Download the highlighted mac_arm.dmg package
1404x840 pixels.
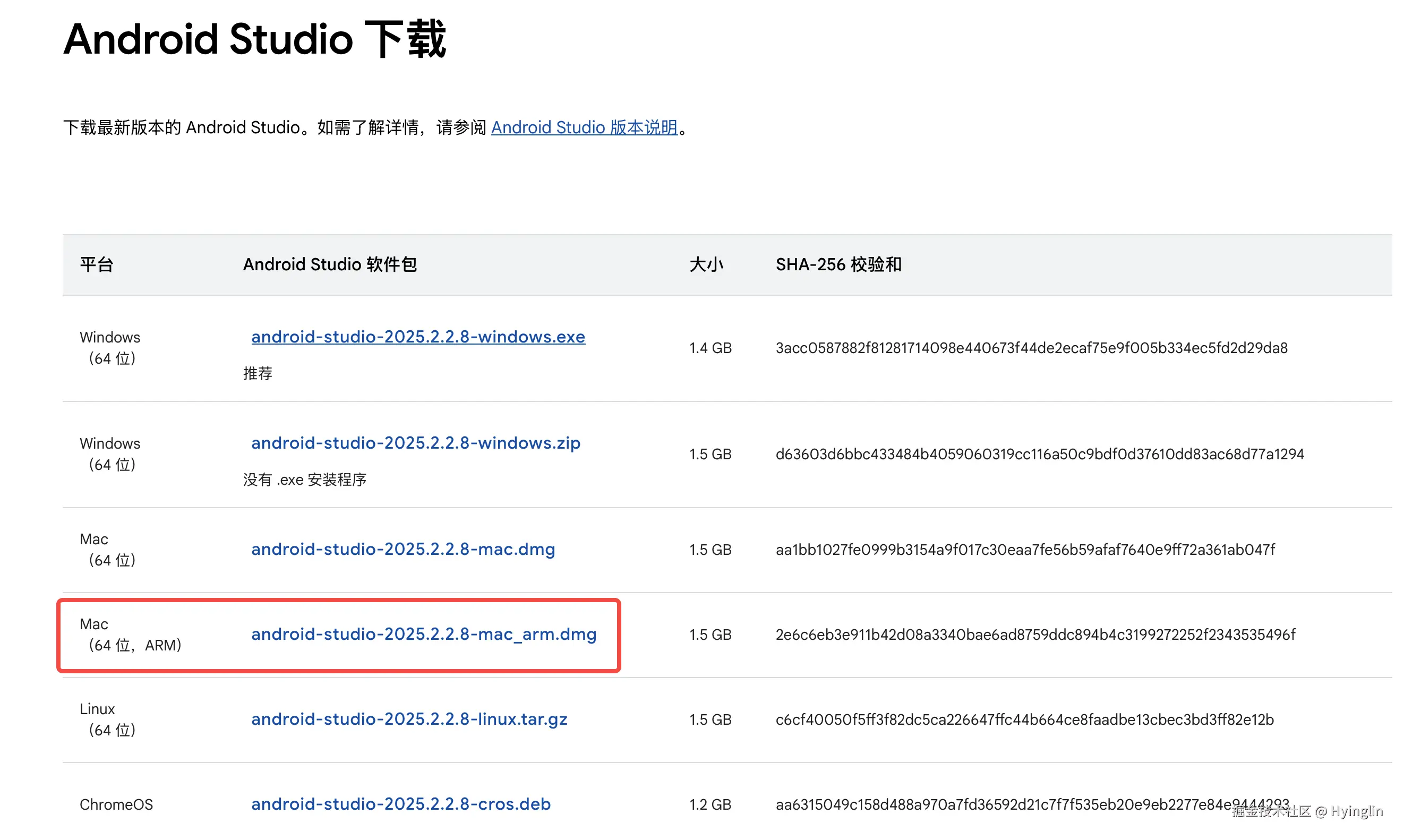[423, 634]
